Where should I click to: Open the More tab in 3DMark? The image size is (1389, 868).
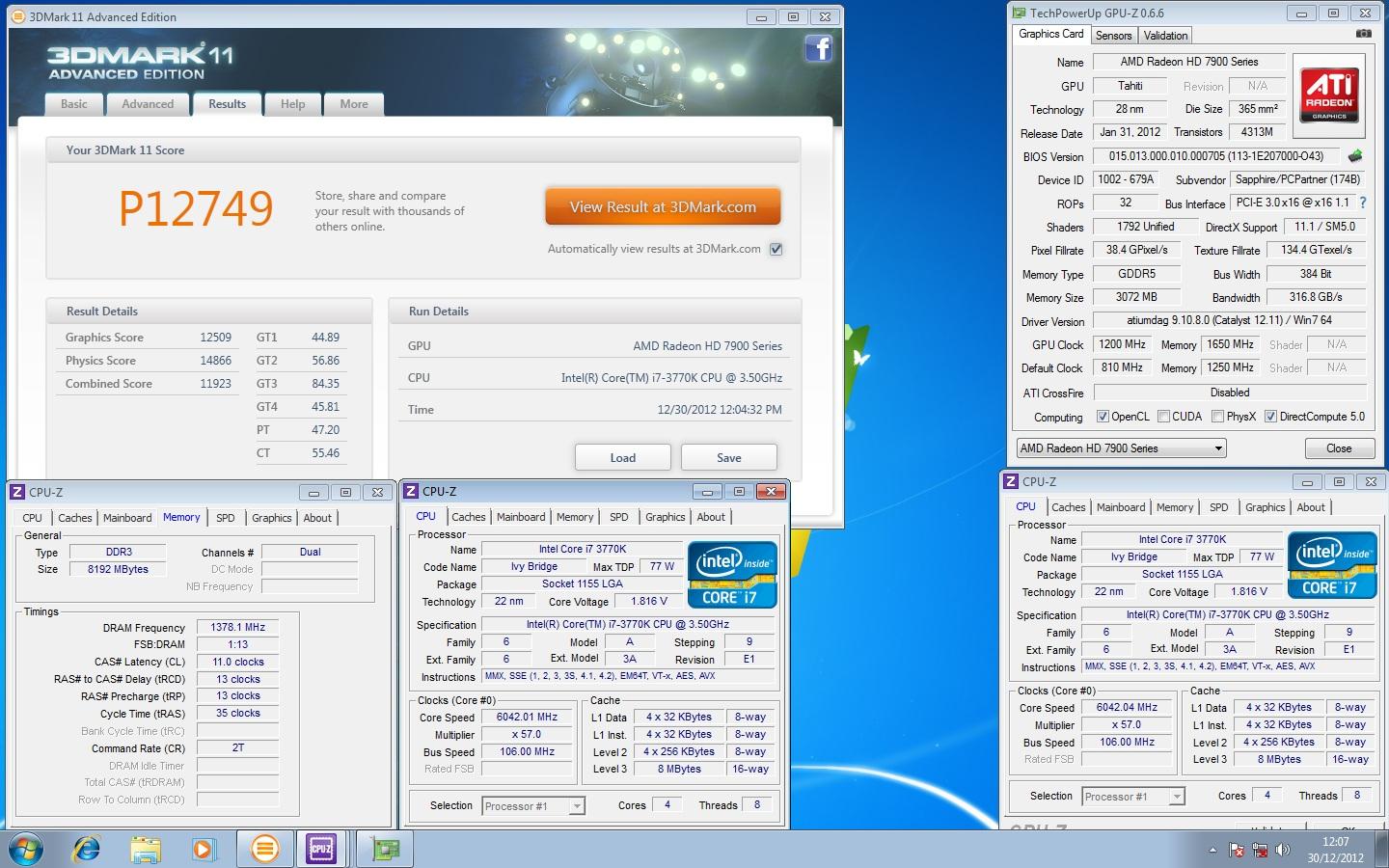click(x=353, y=104)
